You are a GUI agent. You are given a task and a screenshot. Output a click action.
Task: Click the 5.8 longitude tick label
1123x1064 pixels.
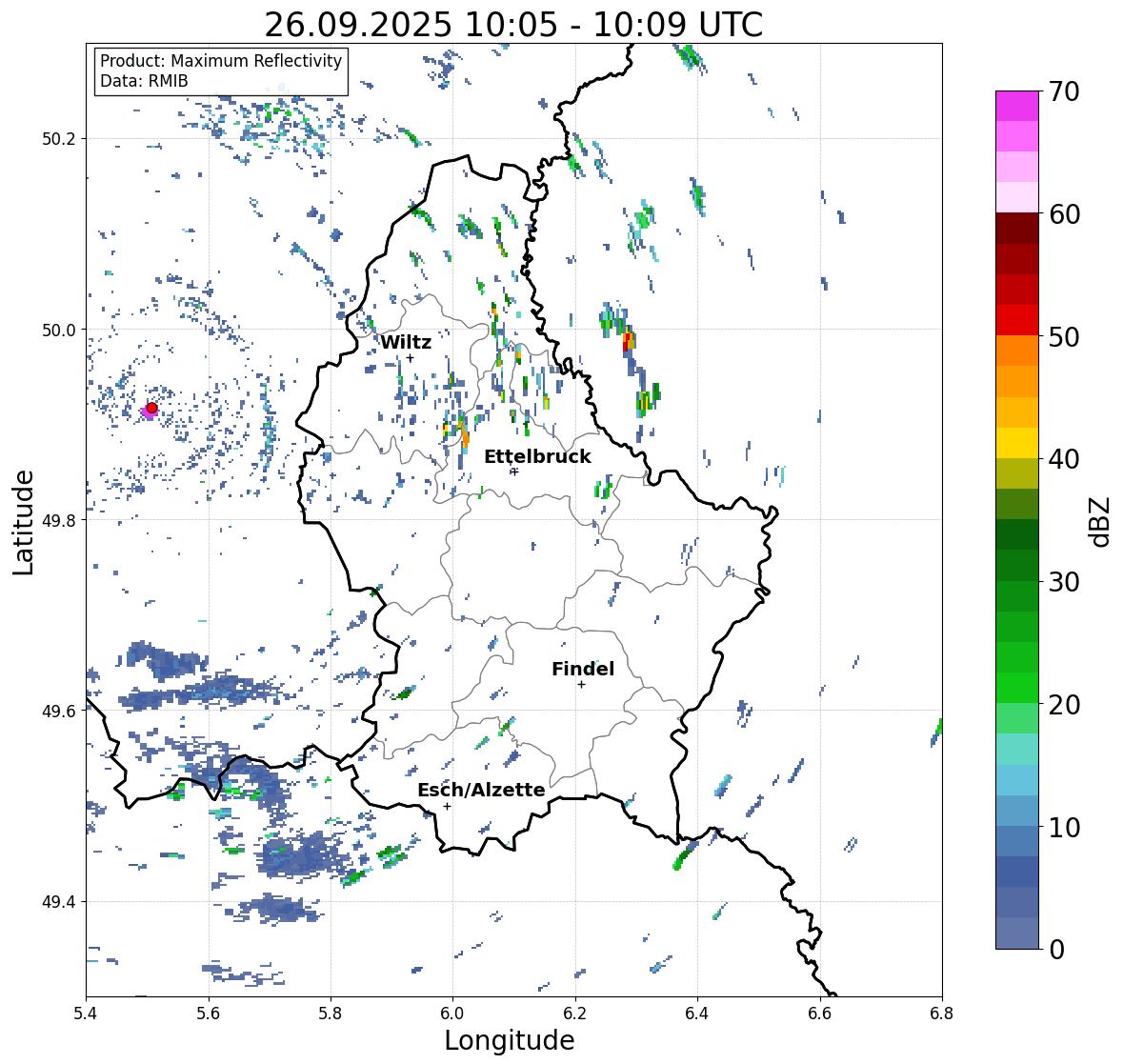pos(331,1014)
